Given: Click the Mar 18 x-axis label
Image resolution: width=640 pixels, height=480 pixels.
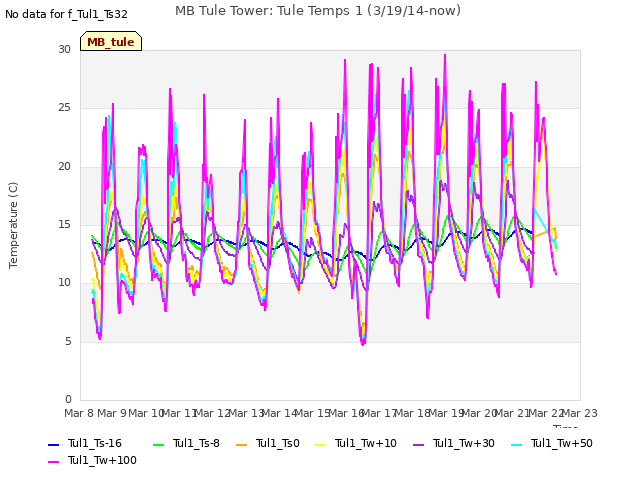Looking at the screenshot, I should click(412, 413).
